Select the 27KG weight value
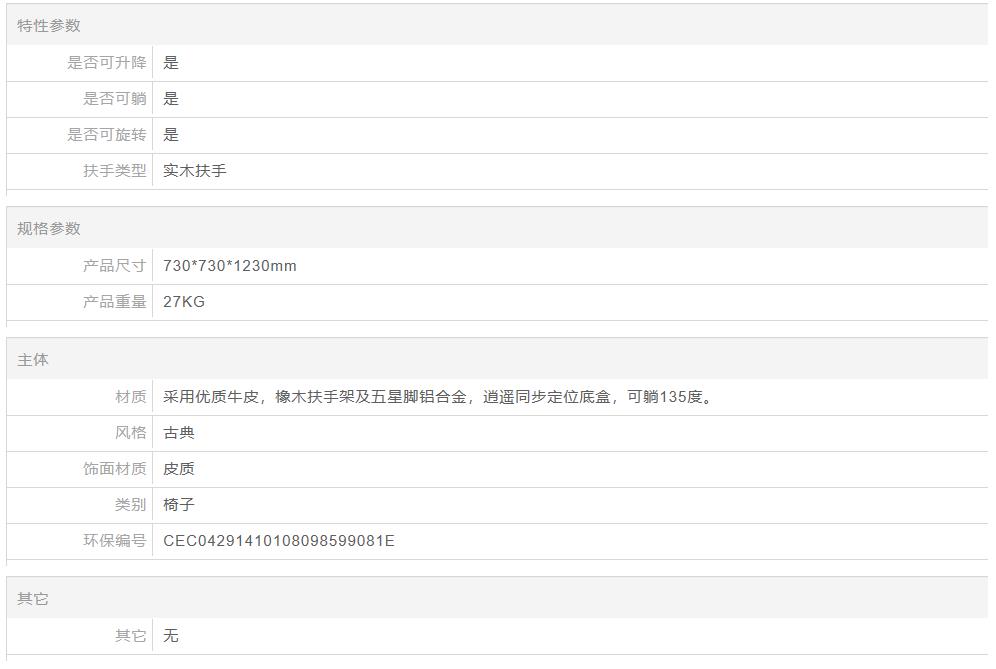The image size is (996, 669). (184, 302)
